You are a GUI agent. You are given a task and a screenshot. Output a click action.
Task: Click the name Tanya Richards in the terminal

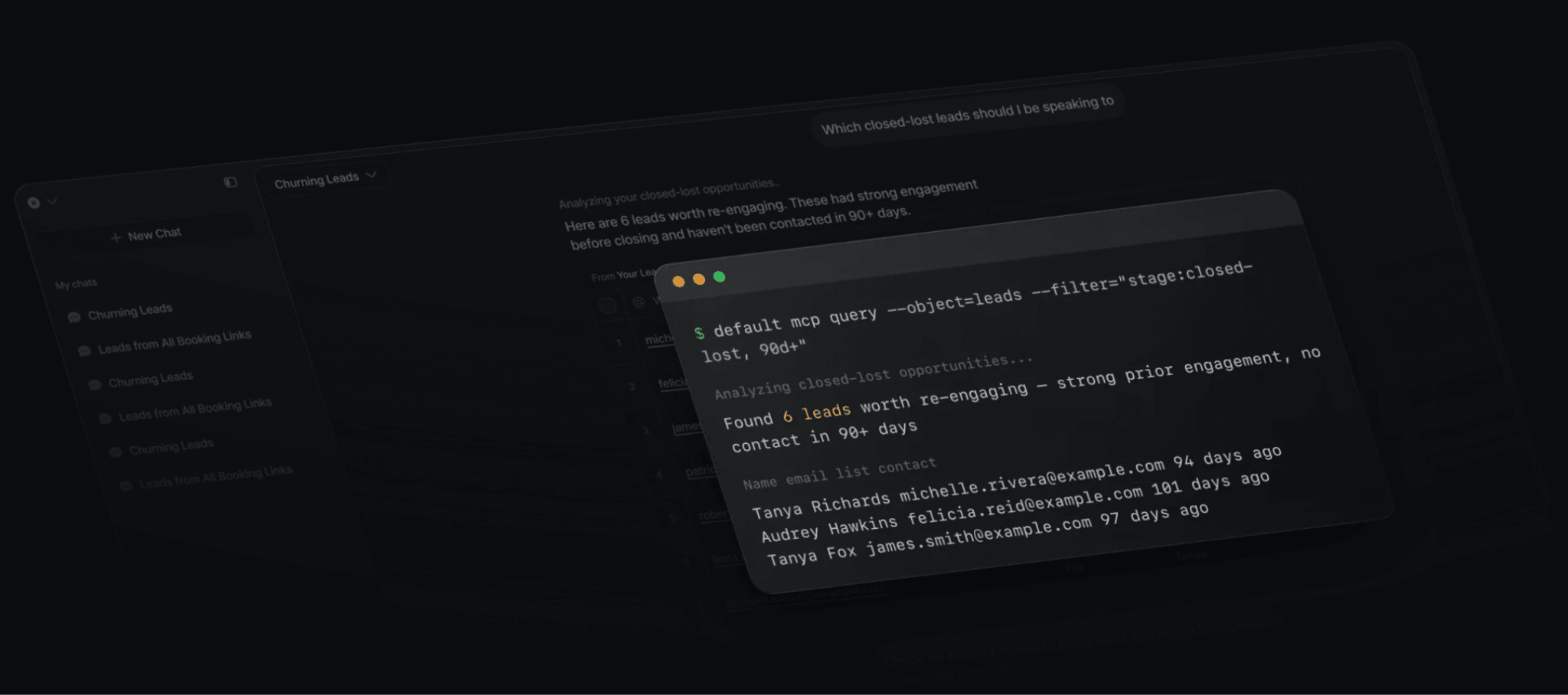[820, 506]
